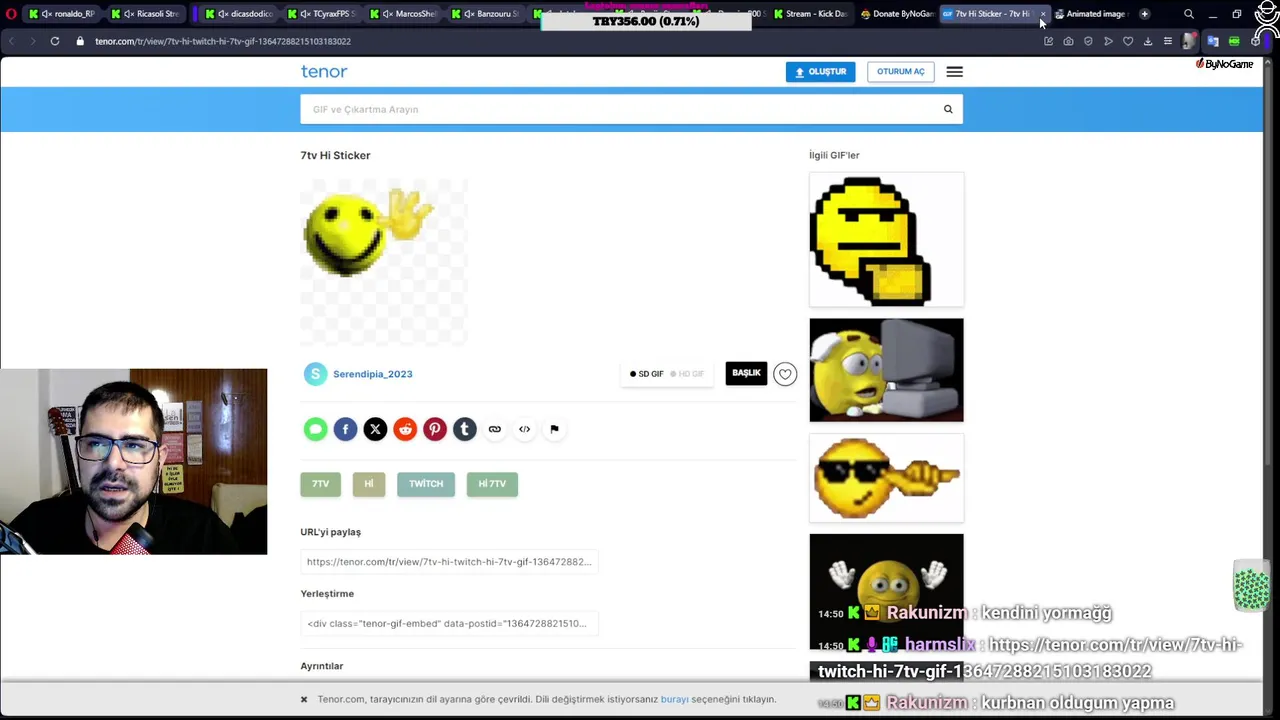Select the Hİ tag
1280x720 pixels.
point(369,484)
